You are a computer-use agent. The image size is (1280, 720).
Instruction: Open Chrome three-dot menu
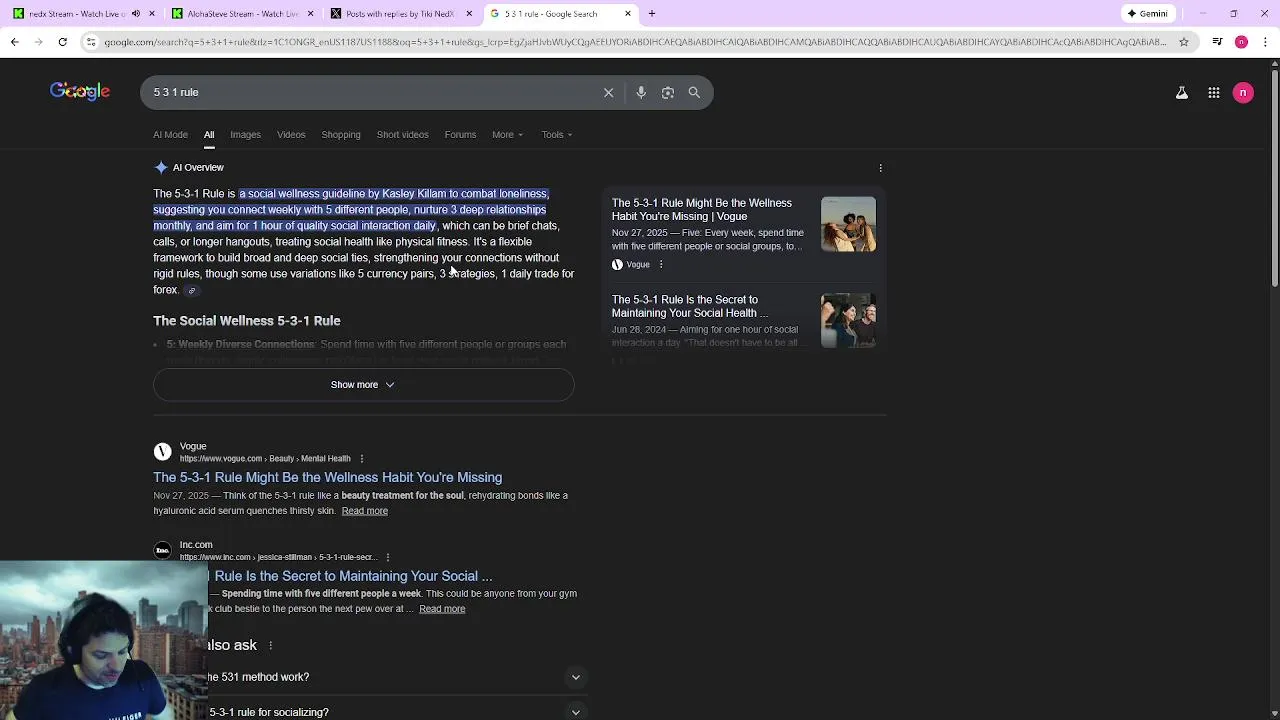[1265, 42]
